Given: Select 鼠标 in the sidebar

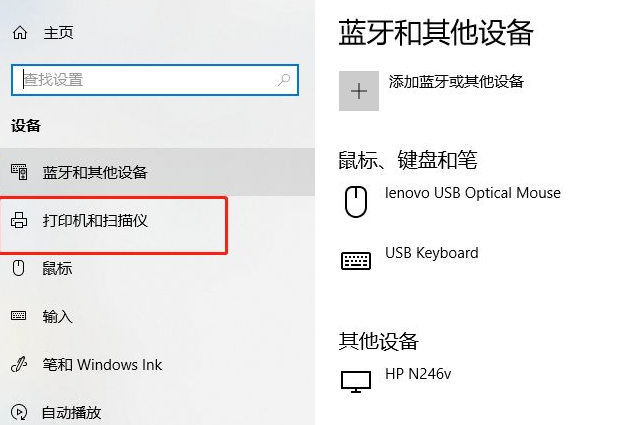Looking at the screenshot, I should 57,268.
